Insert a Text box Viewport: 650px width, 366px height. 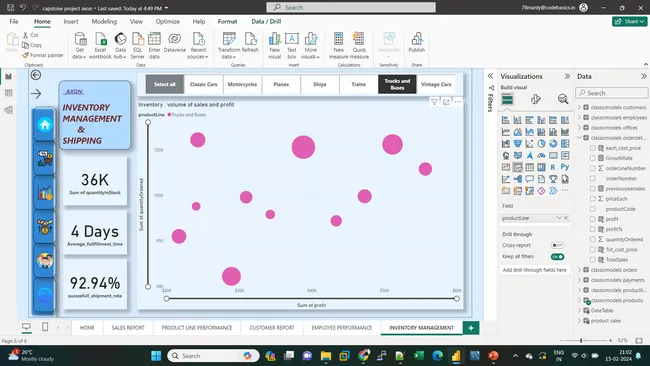click(291, 46)
